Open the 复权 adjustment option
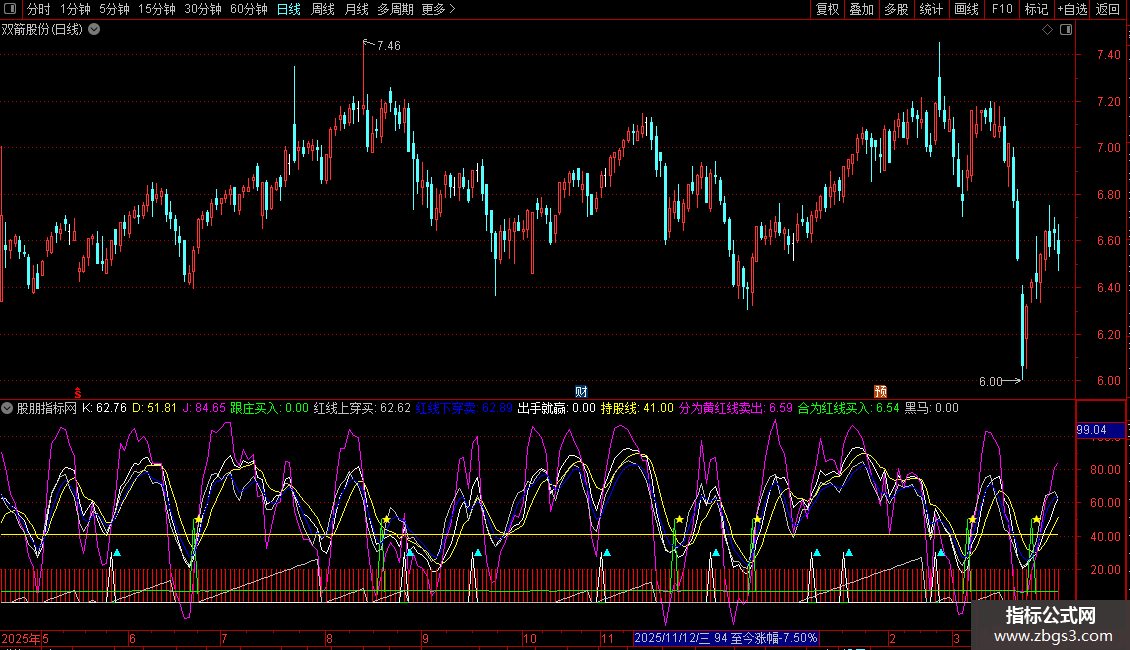Viewport: 1130px width, 650px height. coord(827,9)
